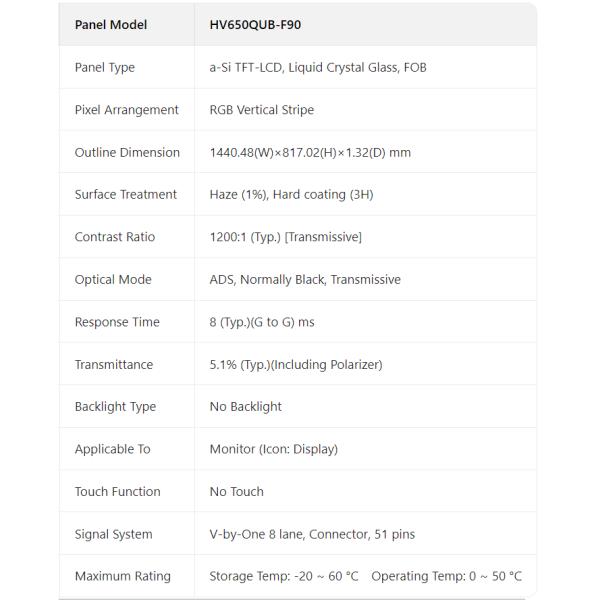
Task: Click the Pixel Arrangement label
Action: click(x=127, y=110)
